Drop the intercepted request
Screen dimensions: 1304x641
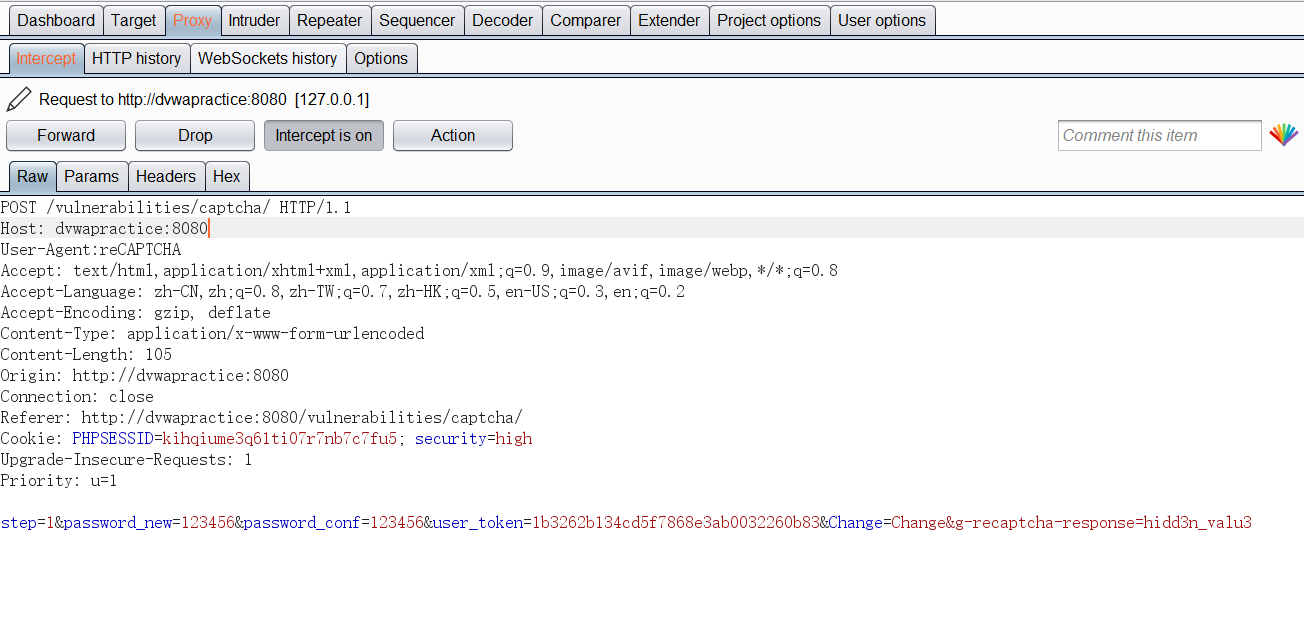pos(195,135)
